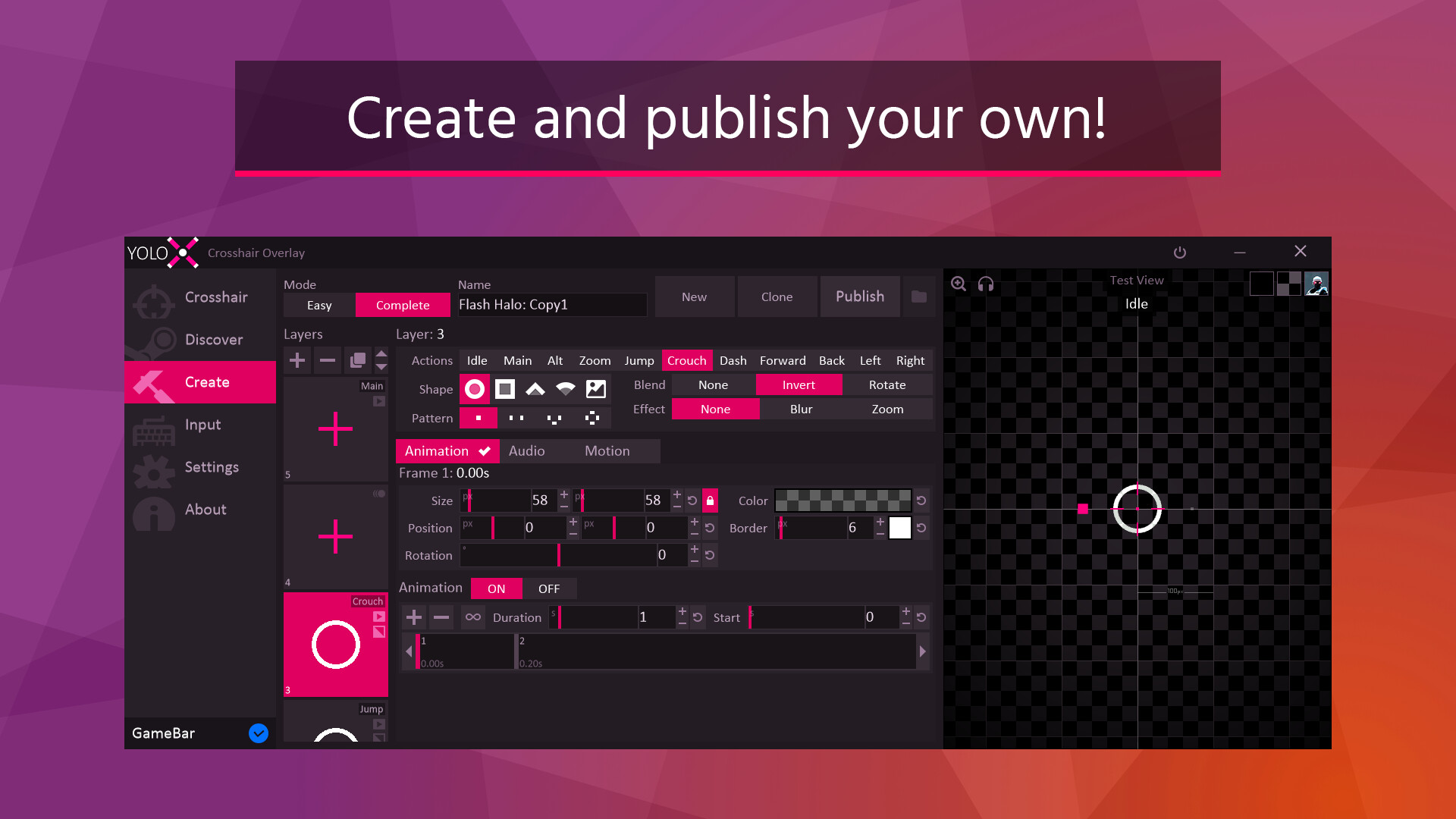Select the square shape option
This screenshot has width=1456, height=819.
click(505, 388)
